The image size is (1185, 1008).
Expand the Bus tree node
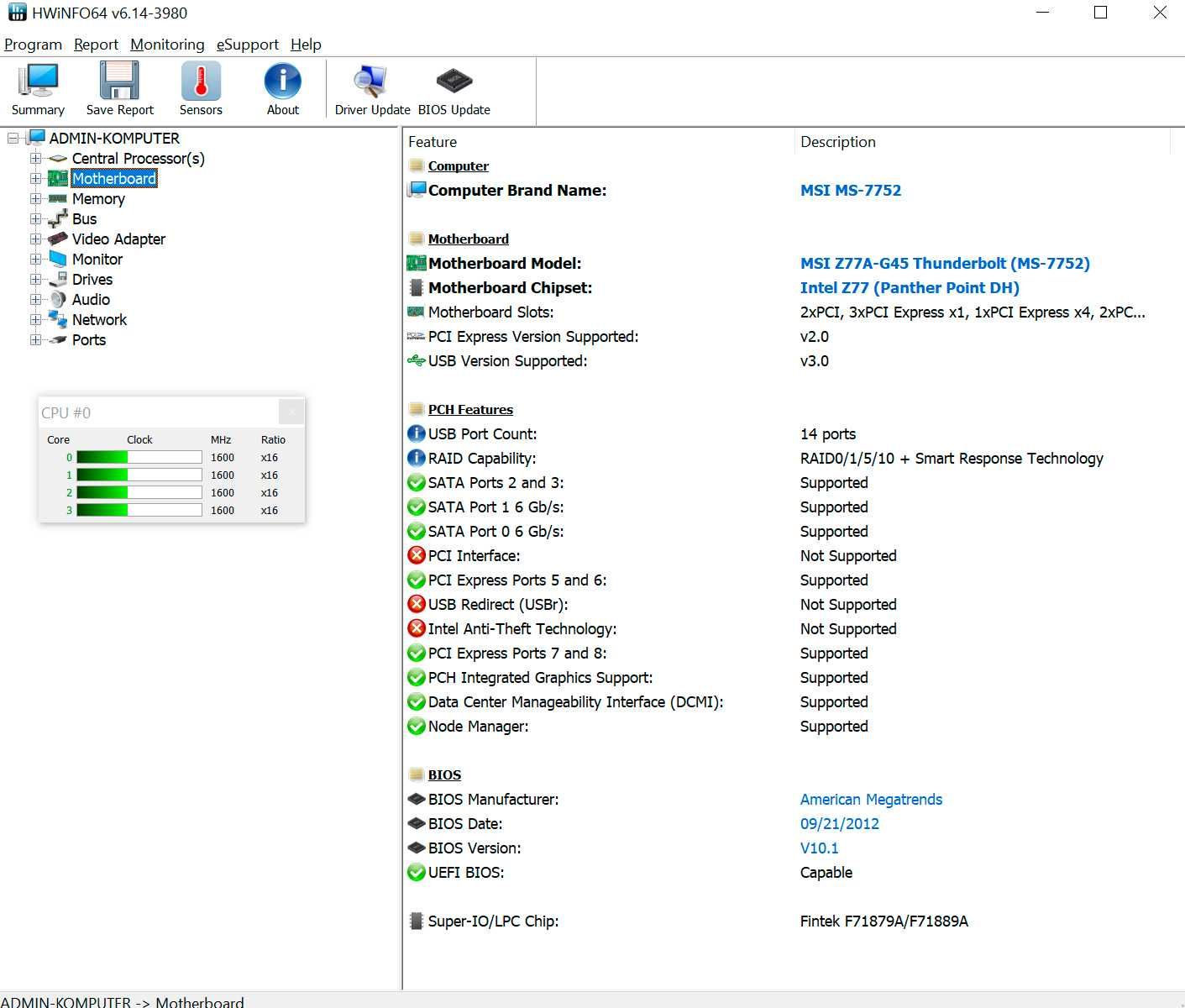tap(35, 218)
